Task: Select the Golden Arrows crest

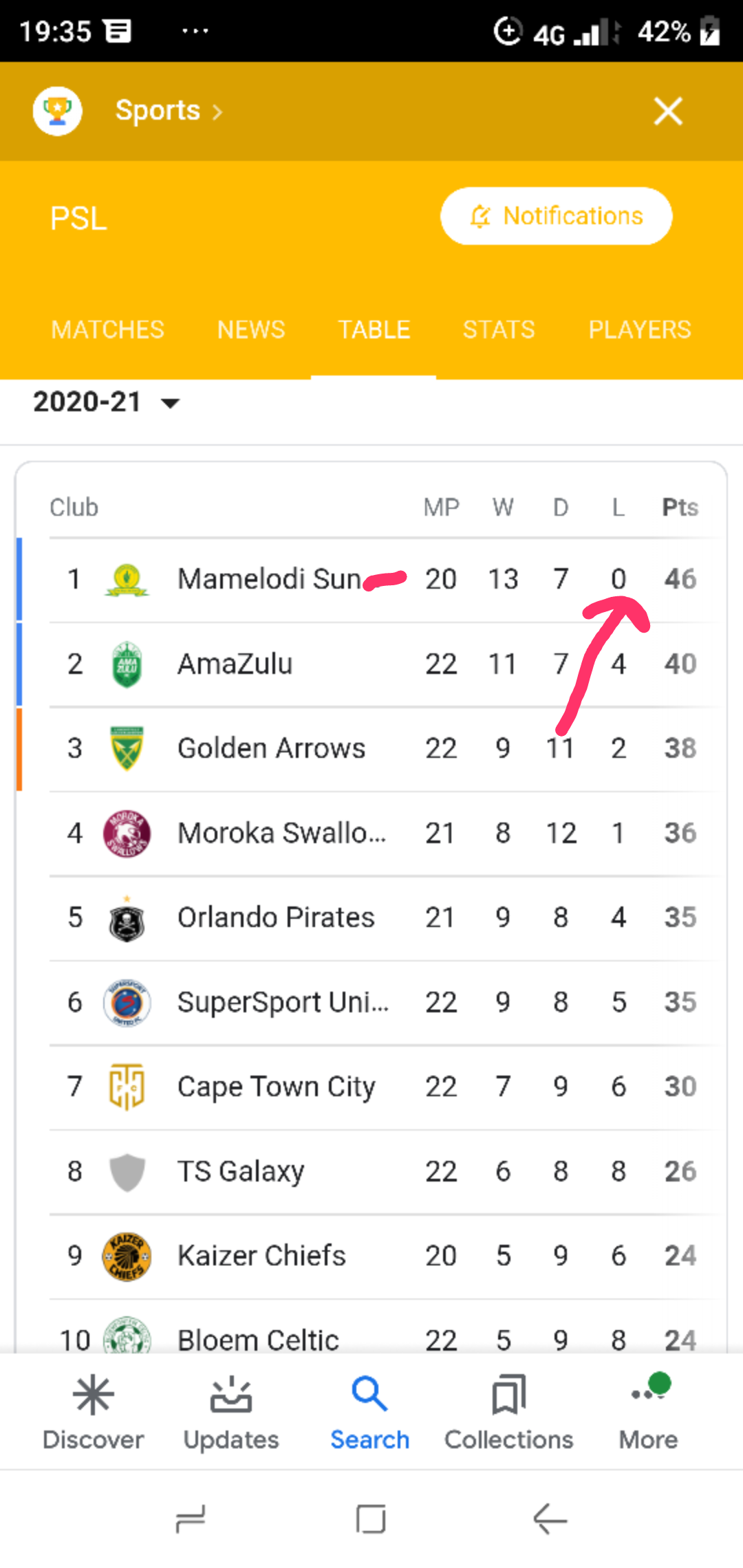Action: (127, 748)
